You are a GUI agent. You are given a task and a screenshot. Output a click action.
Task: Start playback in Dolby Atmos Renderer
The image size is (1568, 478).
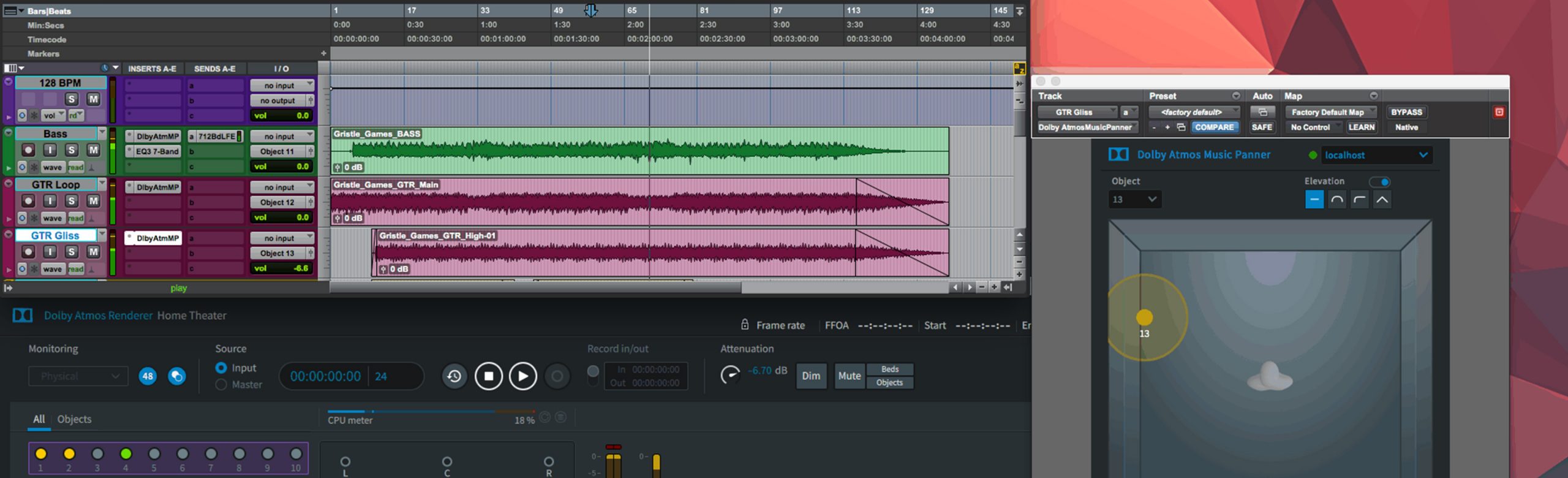point(522,376)
